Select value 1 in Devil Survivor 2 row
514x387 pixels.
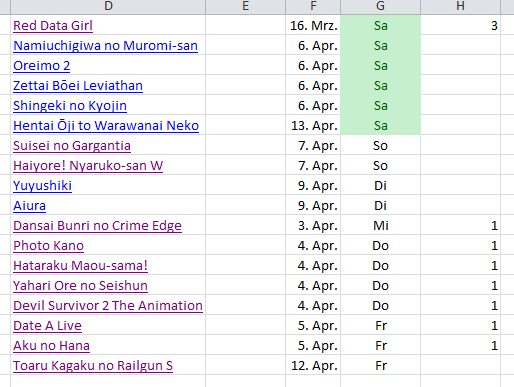point(461,306)
